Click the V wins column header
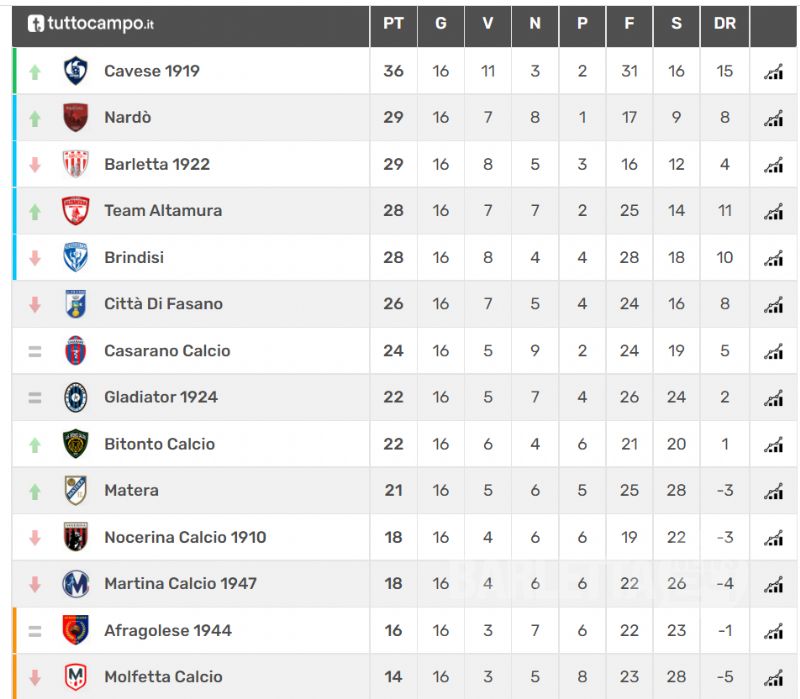Image resolution: width=800 pixels, height=699 pixels. click(488, 23)
